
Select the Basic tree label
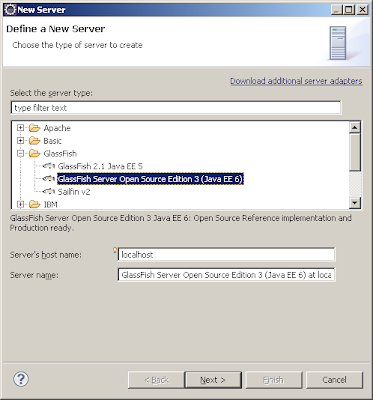[52, 141]
